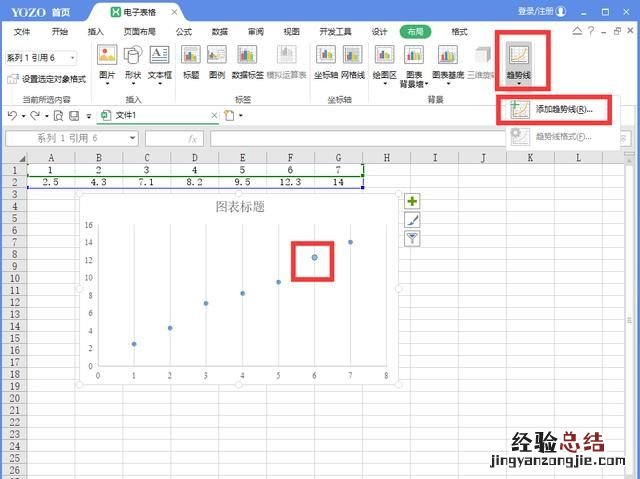Image resolution: width=640 pixels, height=479 pixels.
Task: Switch to the 插入 ribbon tab
Action: pos(96,32)
